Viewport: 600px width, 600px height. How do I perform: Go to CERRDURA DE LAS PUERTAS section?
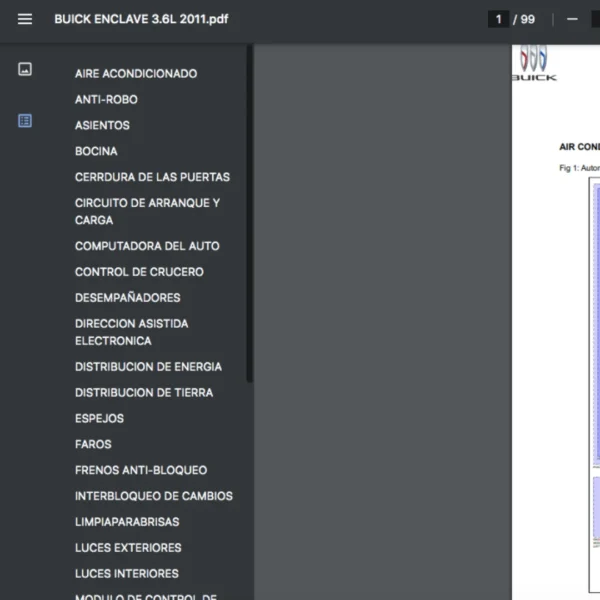pos(152,177)
